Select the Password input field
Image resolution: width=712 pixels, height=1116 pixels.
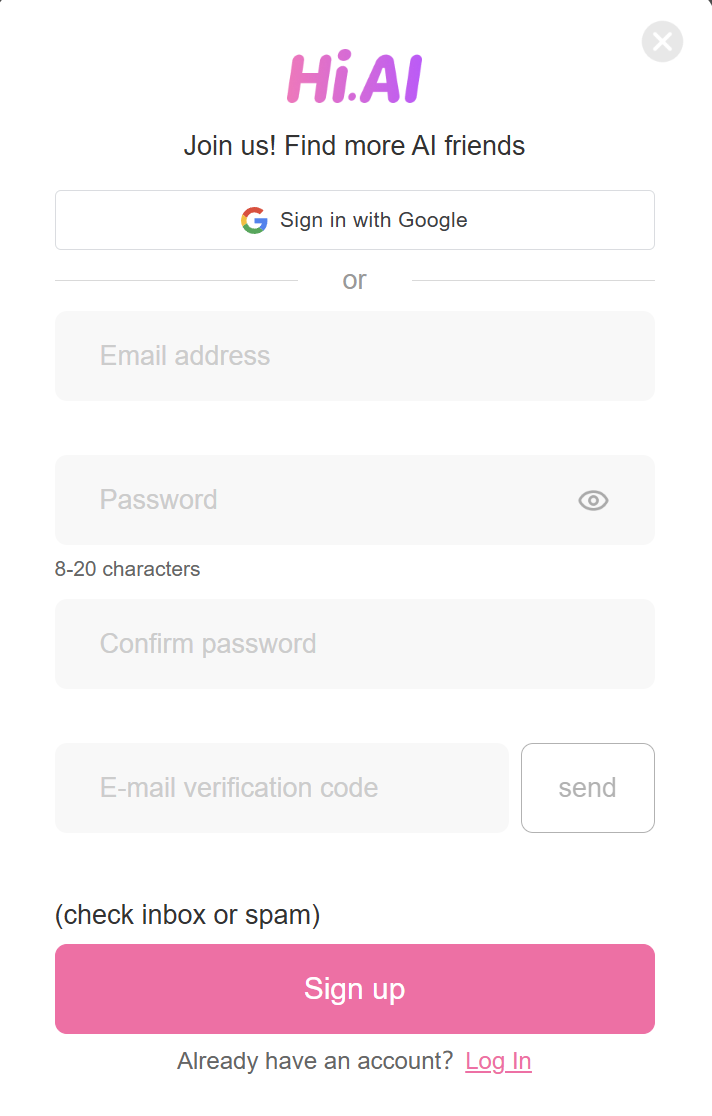point(355,500)
